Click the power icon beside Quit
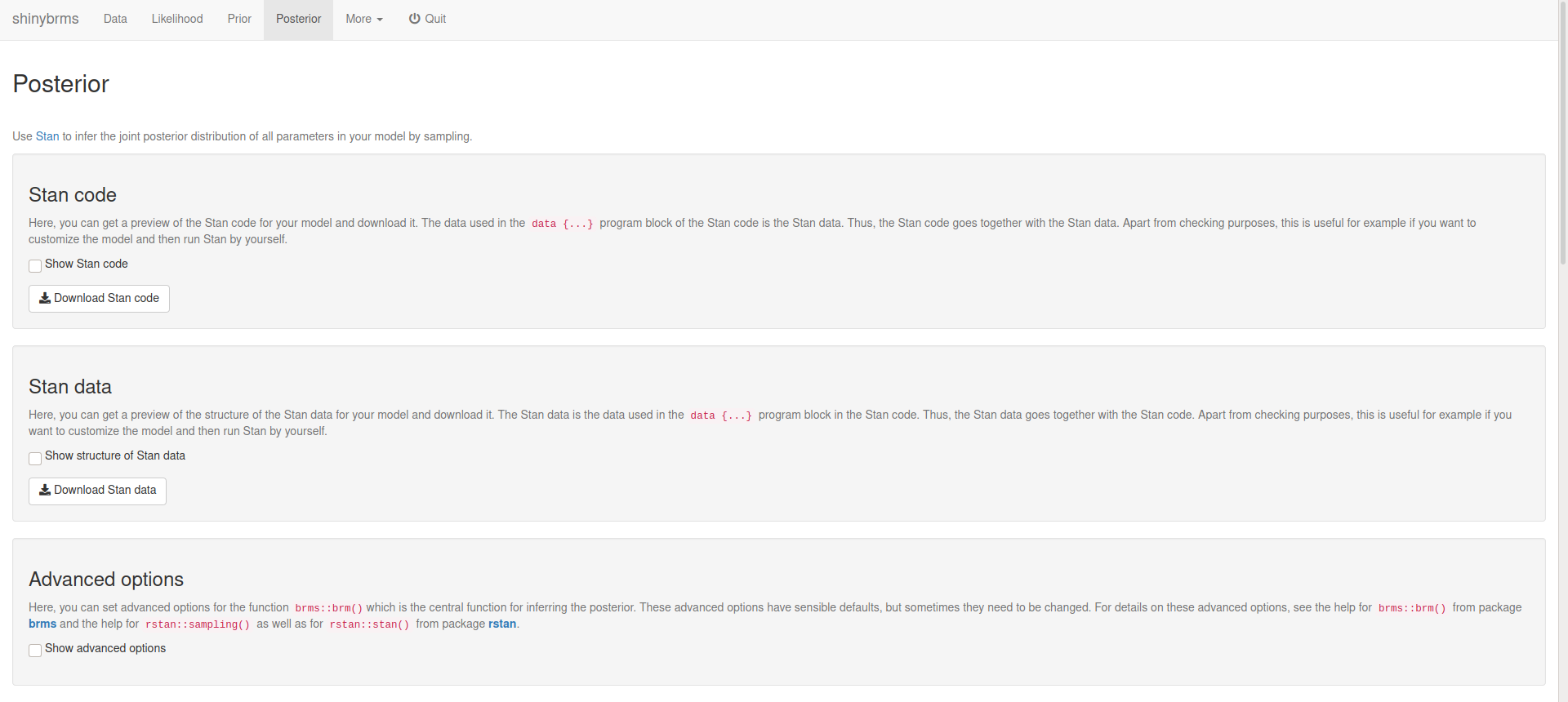The image size is (1568, 702). click(x=415, y=19)
